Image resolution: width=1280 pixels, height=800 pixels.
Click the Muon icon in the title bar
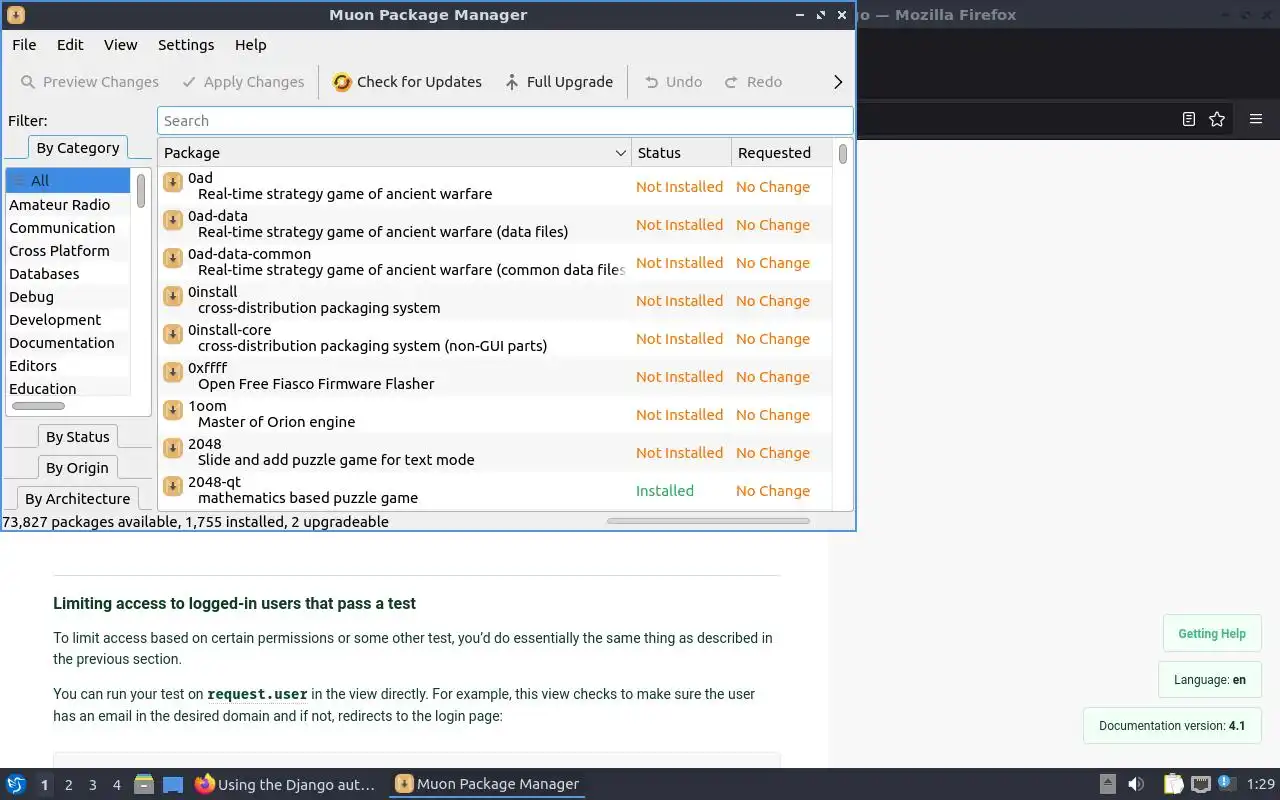tap(16, 15)
